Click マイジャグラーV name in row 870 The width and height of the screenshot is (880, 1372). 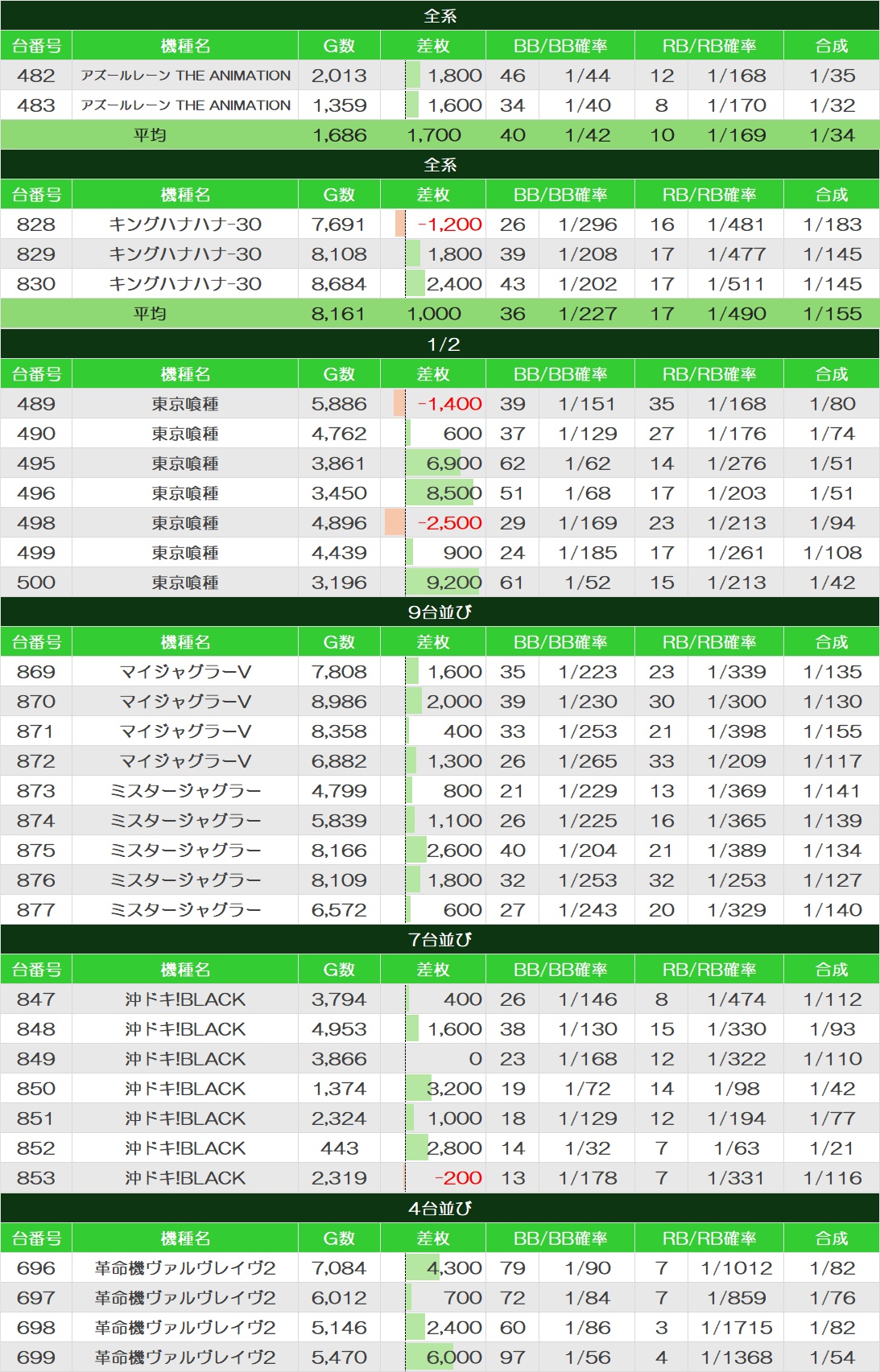(185, 702)
